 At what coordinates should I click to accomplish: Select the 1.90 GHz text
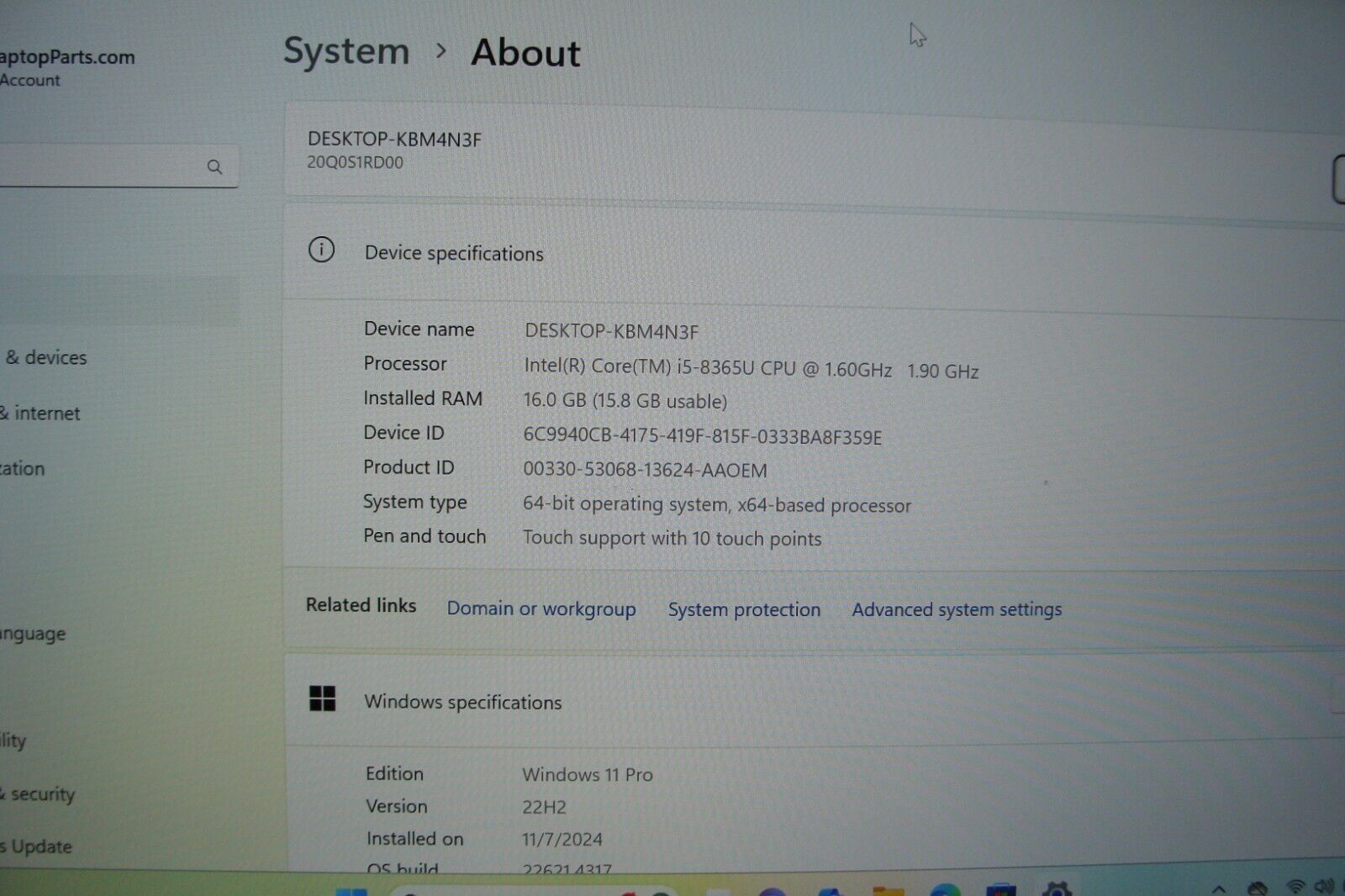942,371
